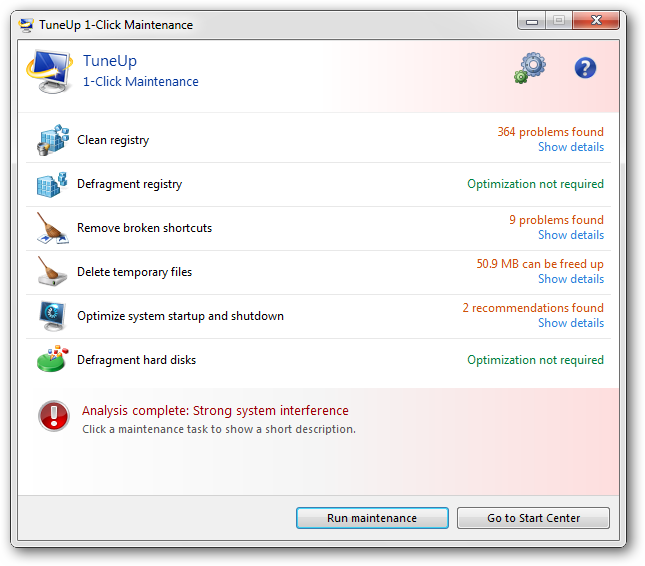
Task: Click the '364 problems found' status
Action: click(x=550, y=132)
